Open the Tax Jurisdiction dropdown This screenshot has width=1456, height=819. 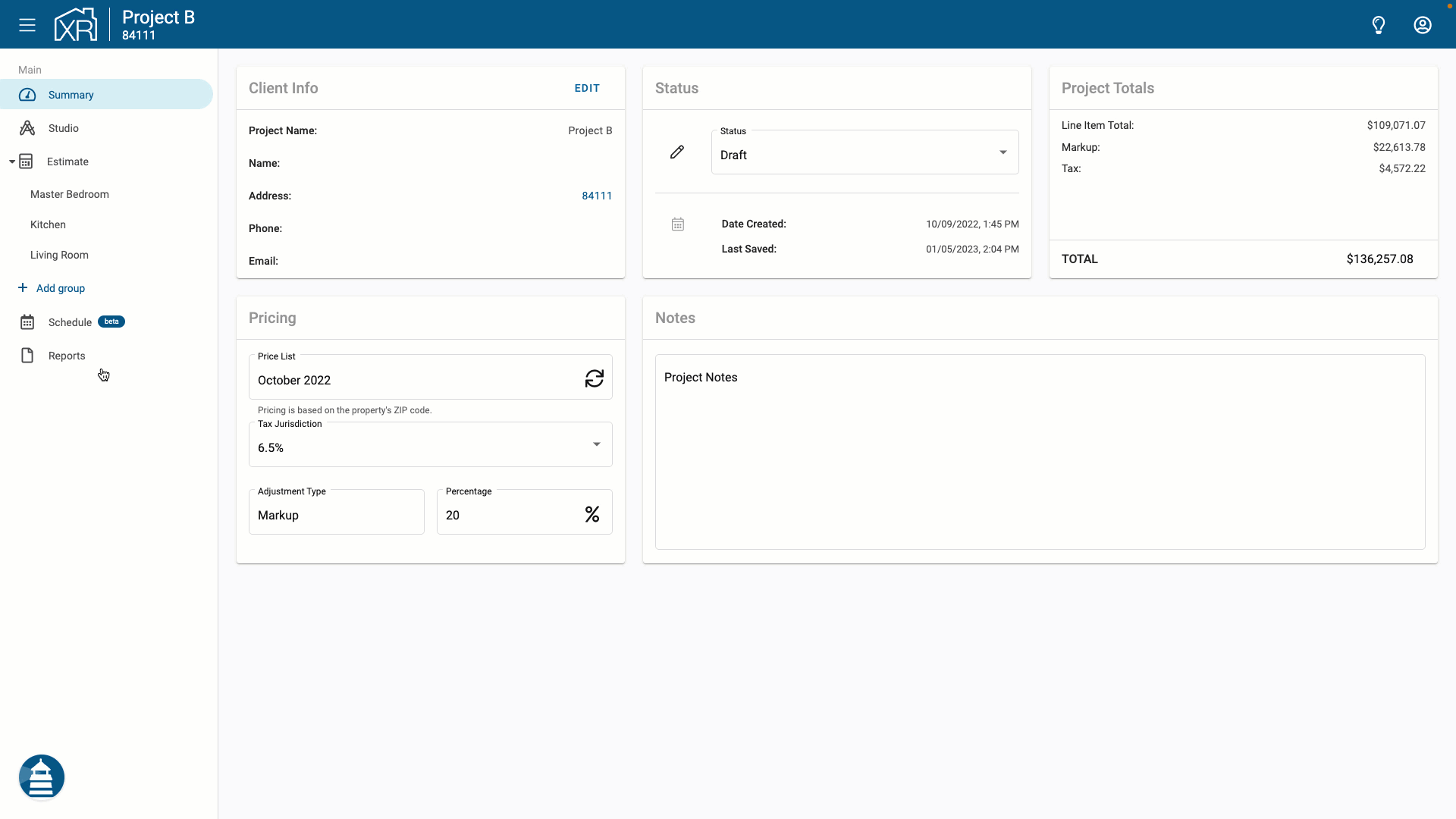pos(596,444)
